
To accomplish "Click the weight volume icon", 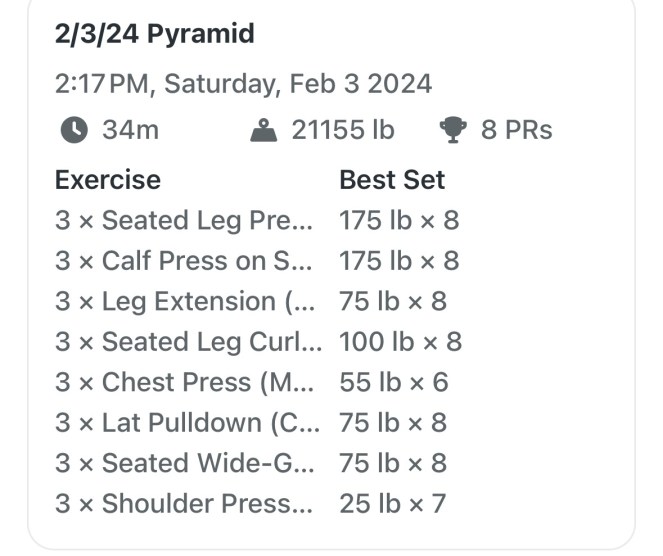I will (263, 130).
